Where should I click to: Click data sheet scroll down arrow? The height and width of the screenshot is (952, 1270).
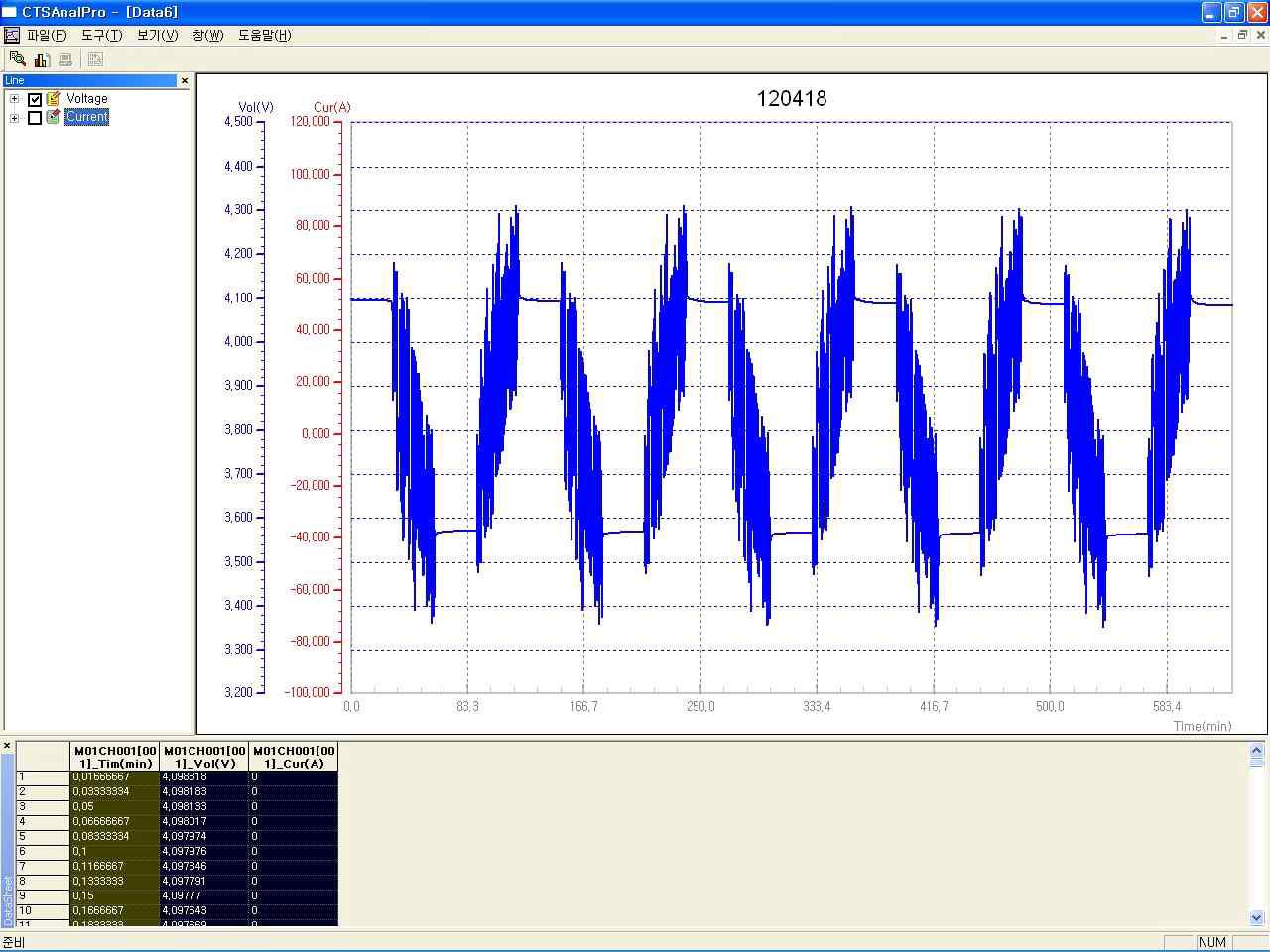tap(1256, 918)
